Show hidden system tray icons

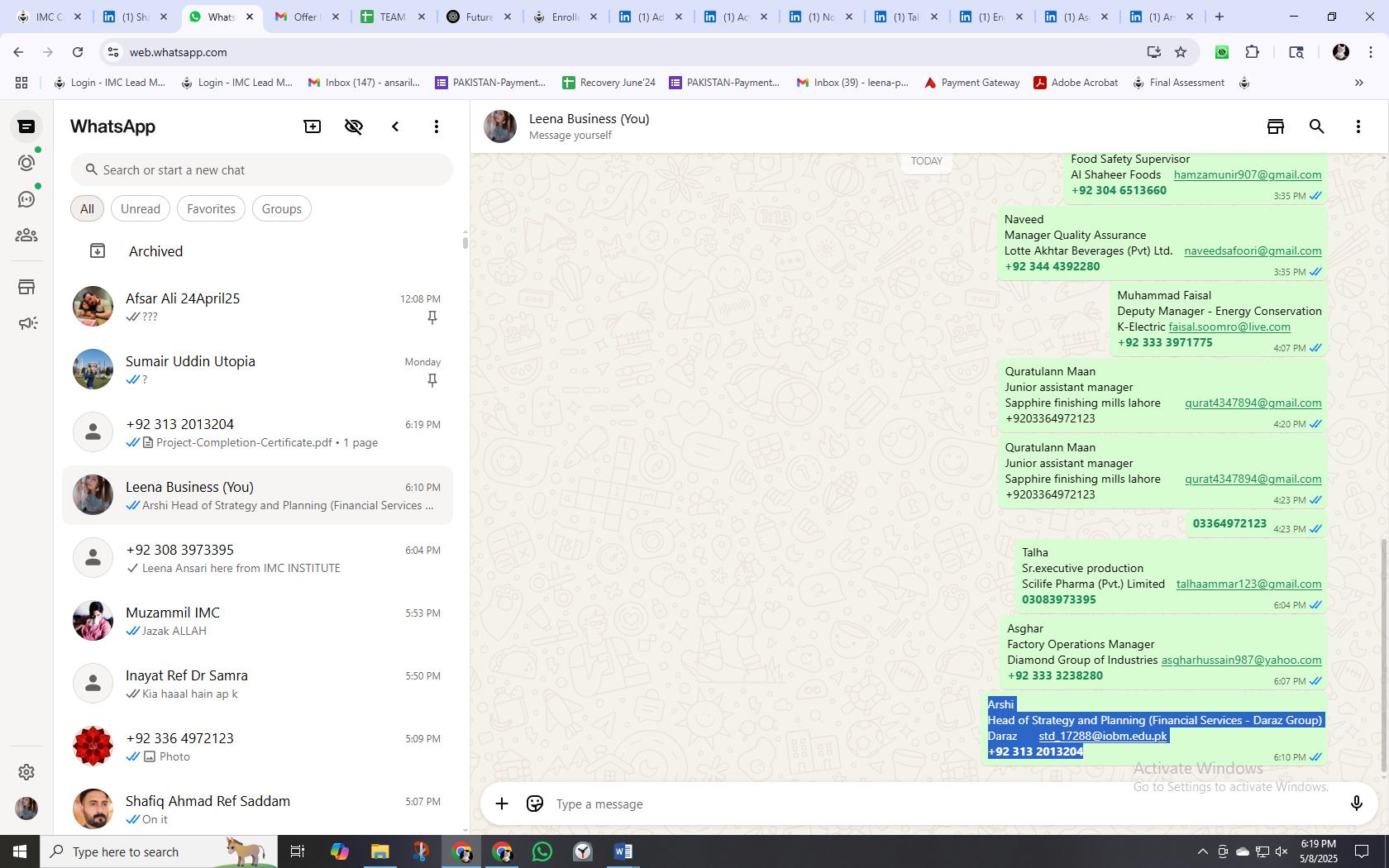pos(1202,851)
